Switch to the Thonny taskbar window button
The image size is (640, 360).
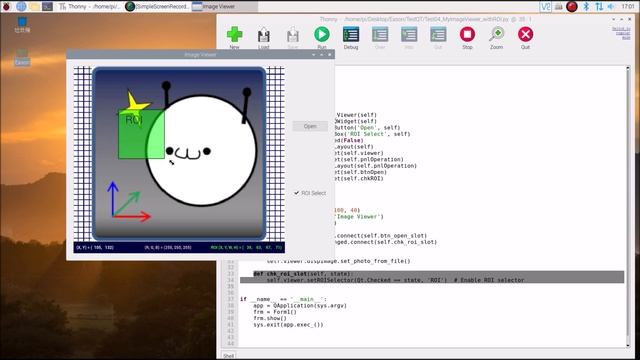click(x=89, y=6)
